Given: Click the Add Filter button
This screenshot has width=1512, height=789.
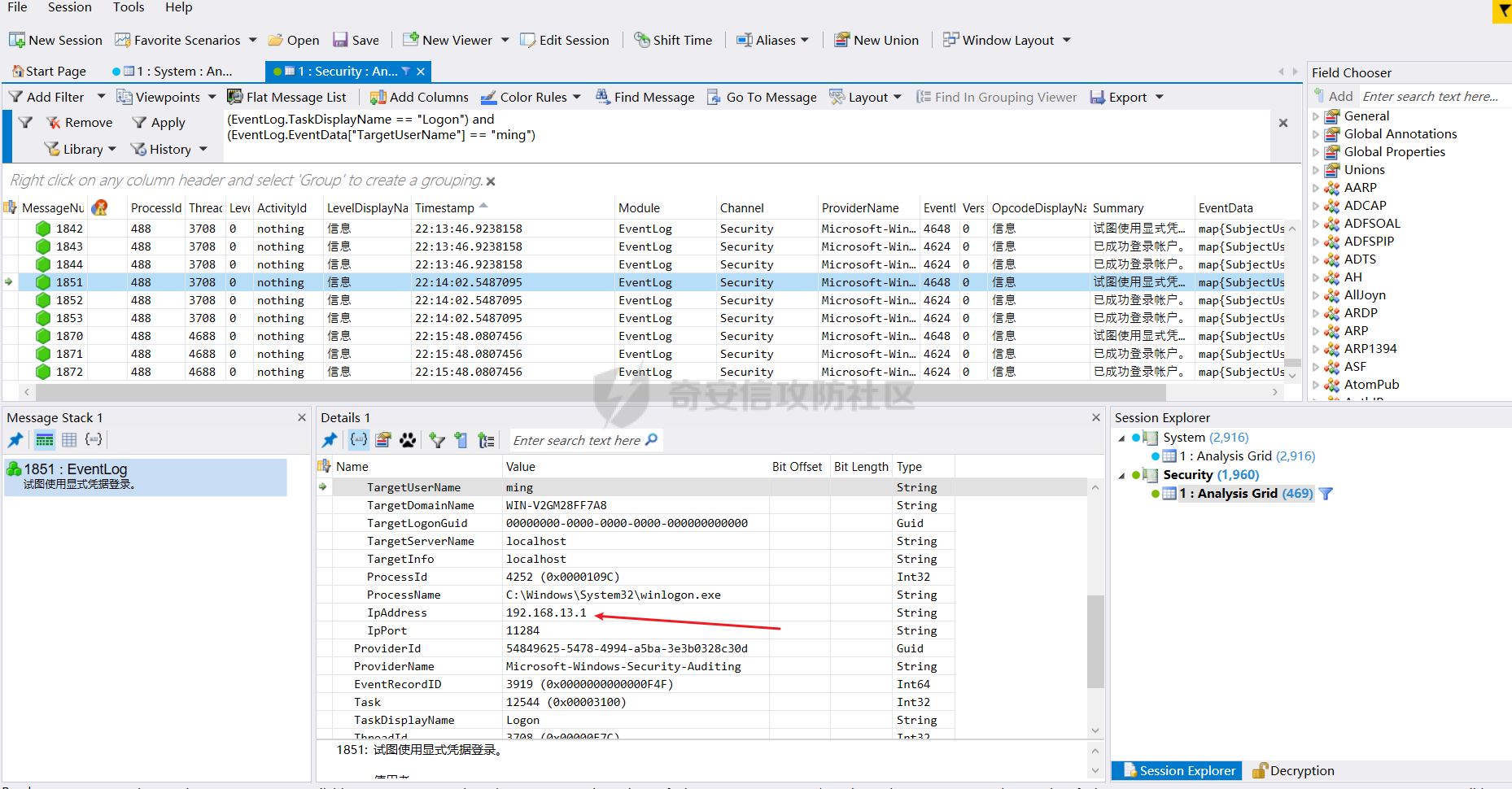Looking at the screenshot, I should (x=48, y=97).
